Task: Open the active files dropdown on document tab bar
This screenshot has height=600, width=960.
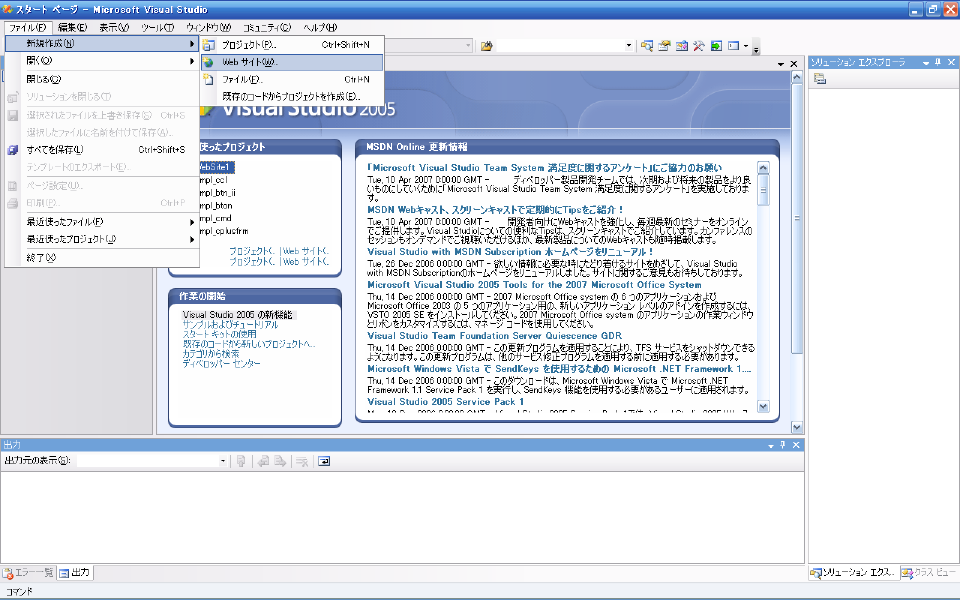Action: click(x=781, y=64)
